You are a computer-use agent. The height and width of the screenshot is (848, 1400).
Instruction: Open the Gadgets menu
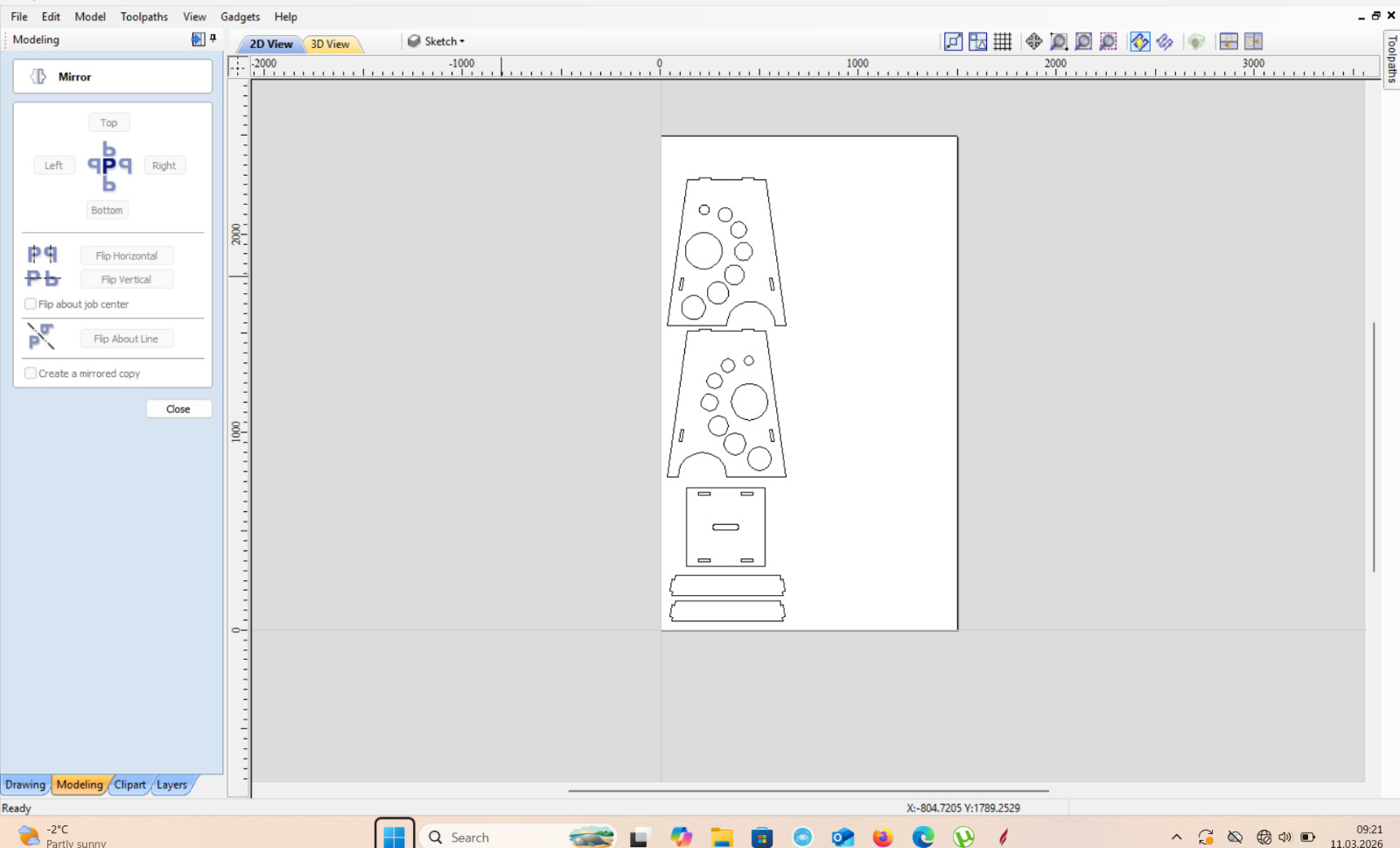pos(239,16)
